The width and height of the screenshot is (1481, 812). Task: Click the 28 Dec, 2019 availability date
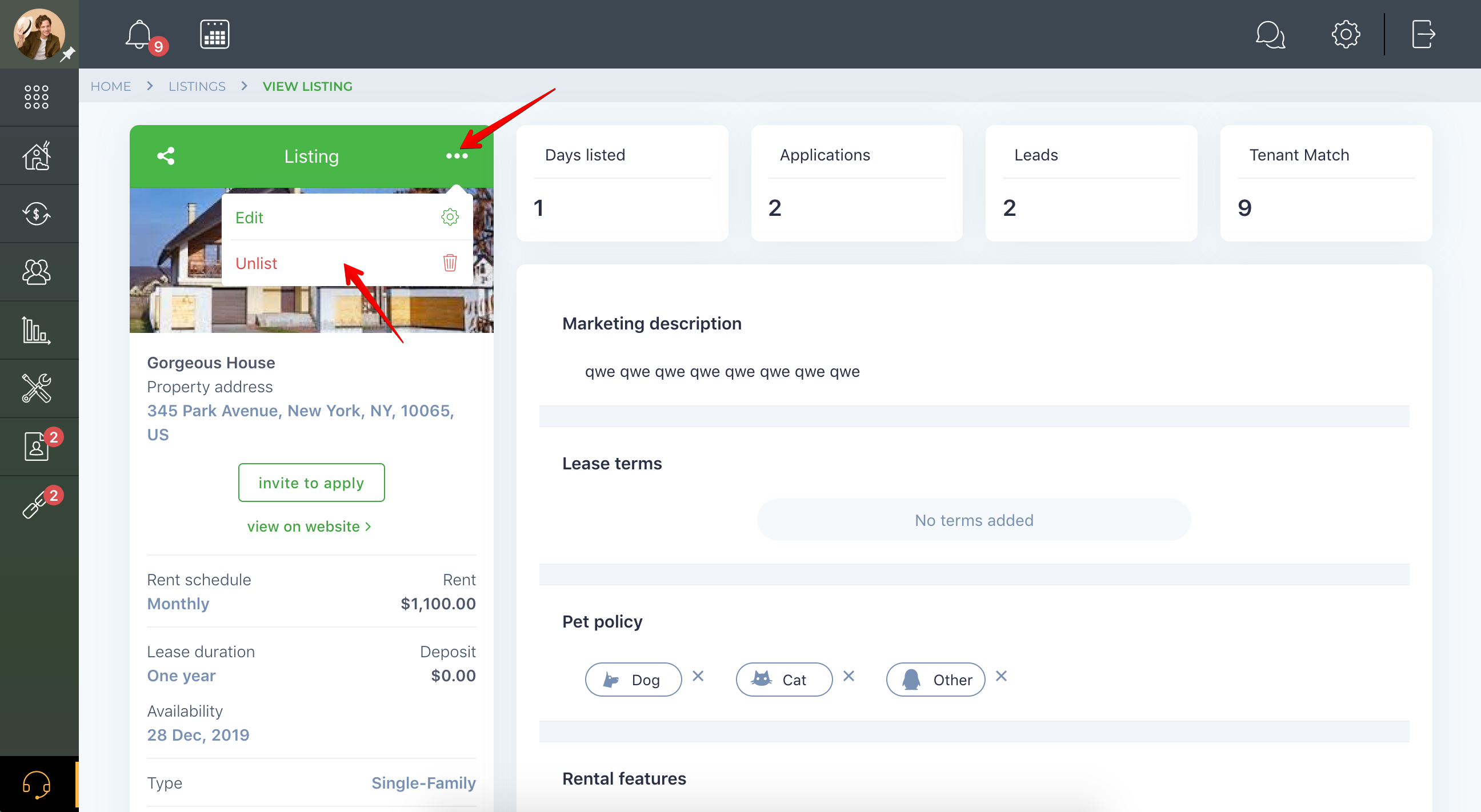[x=198, y=735]
